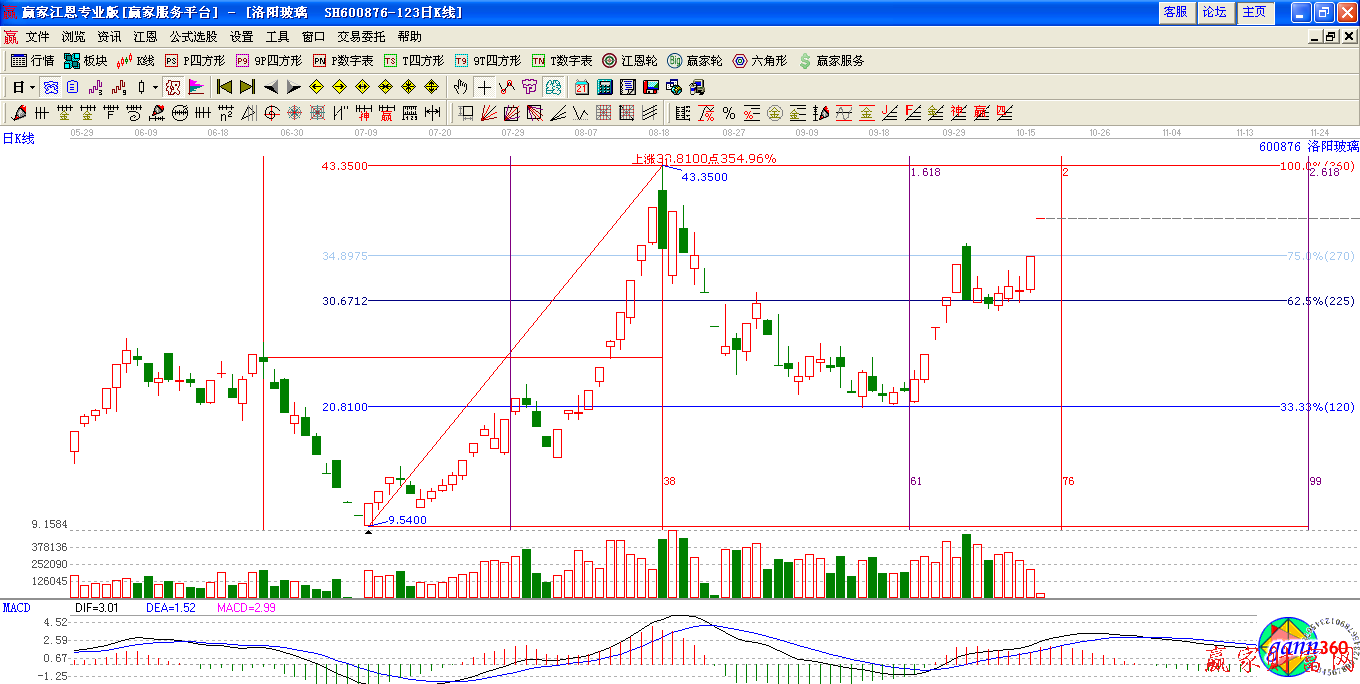Viewport: 1360px width, 684px height.
Task: Jump to first bar with skip-back arrow
Action: coord(224,87)
